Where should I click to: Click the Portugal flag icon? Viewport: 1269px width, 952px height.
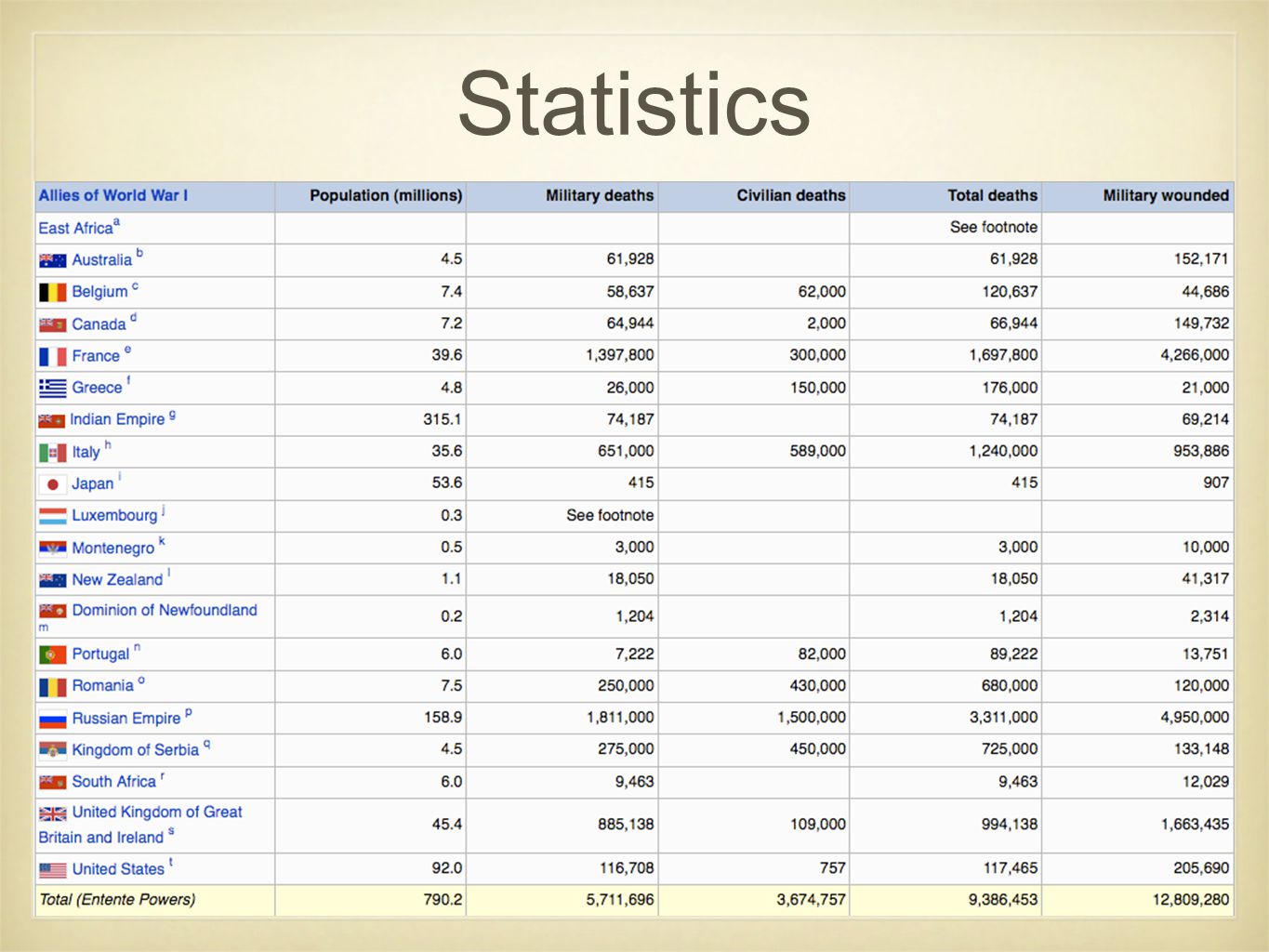click(x=52, y=654)
